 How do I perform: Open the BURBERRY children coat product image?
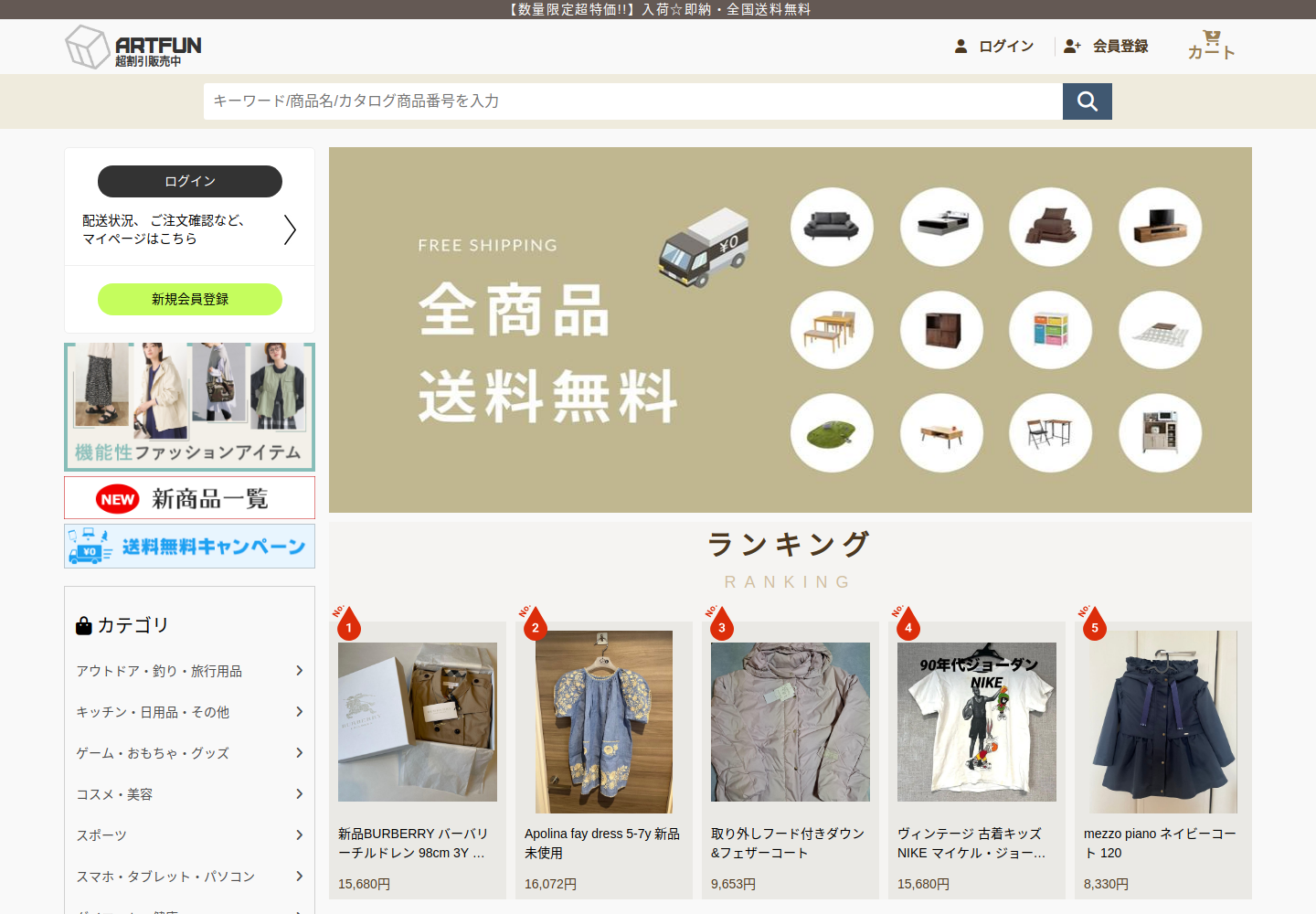(x=418, y=722)
